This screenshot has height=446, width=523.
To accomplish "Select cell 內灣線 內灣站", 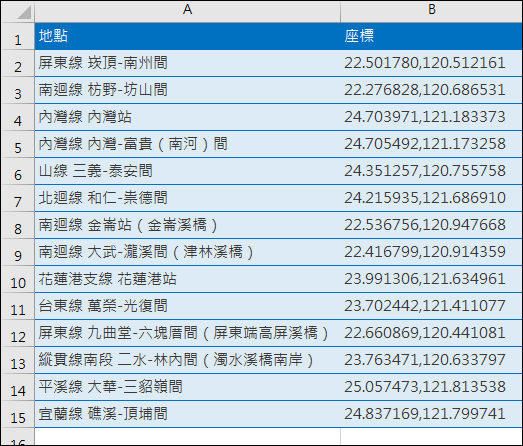I will click(187, 117).
